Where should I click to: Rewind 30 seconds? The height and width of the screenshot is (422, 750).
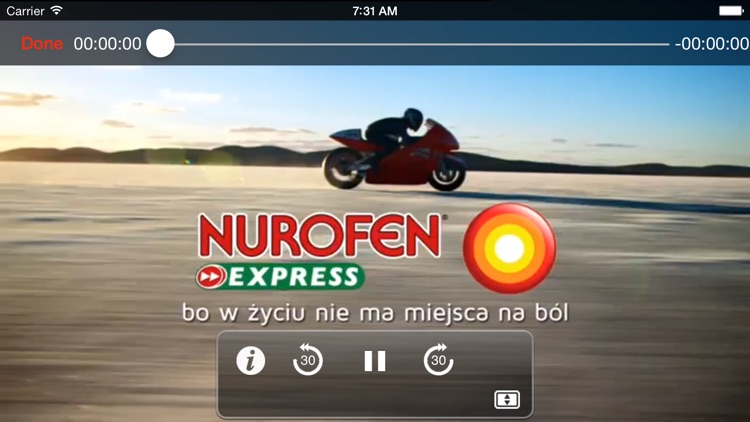click(308, 359)
